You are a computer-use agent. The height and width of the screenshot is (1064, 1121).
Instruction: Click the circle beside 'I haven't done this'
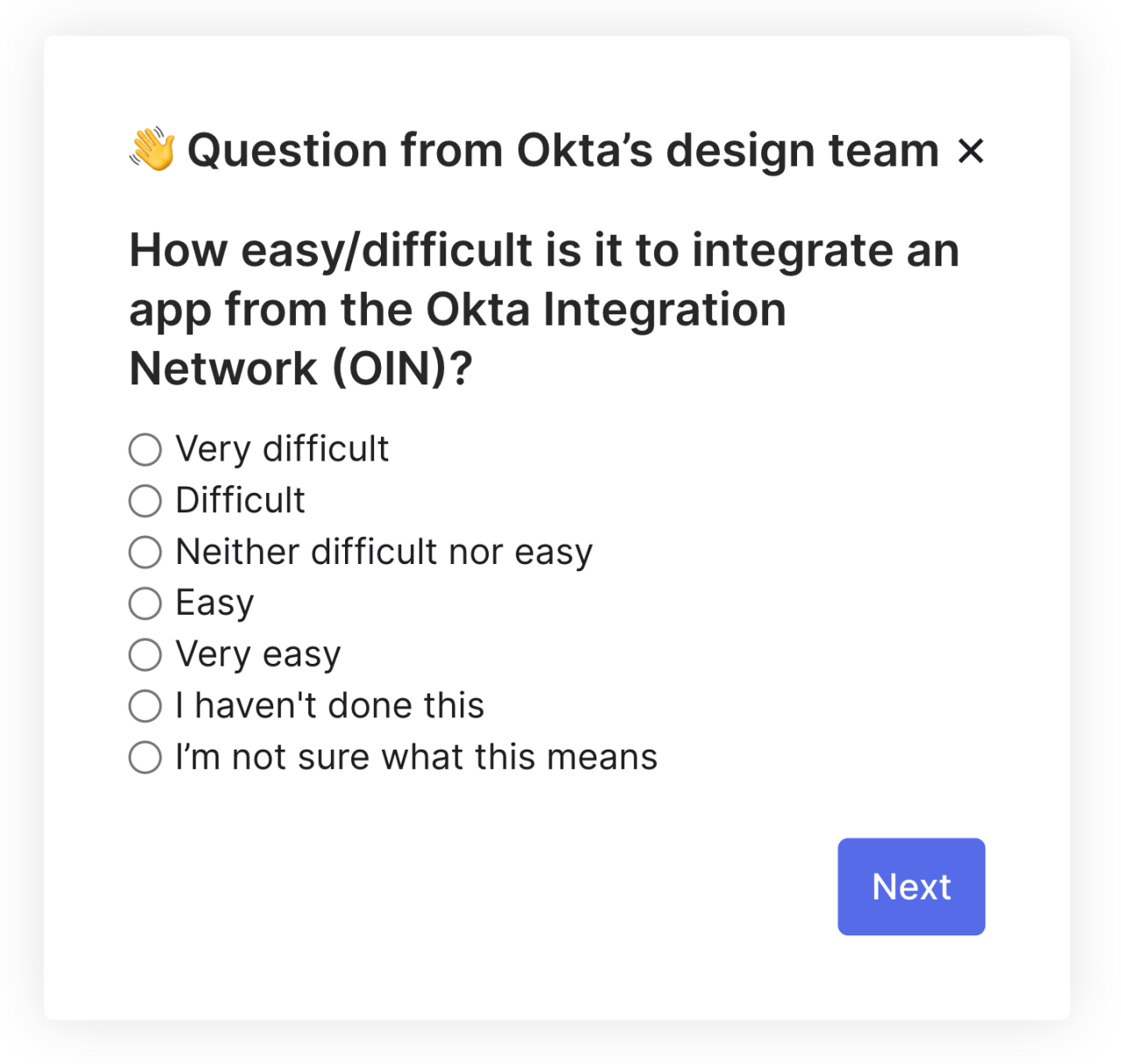(x=144, y=706)
